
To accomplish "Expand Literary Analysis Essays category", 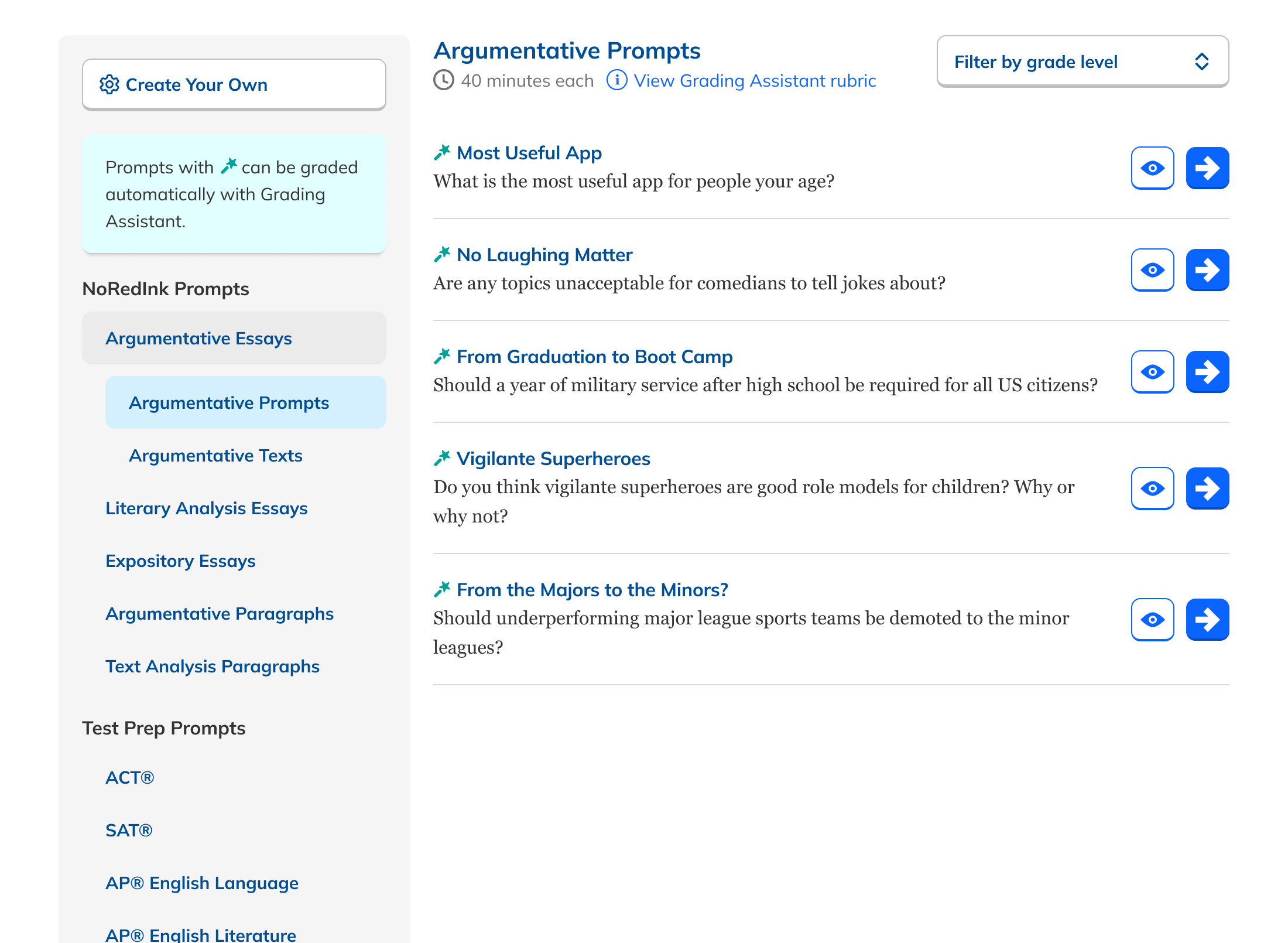I will click(206, 508).
